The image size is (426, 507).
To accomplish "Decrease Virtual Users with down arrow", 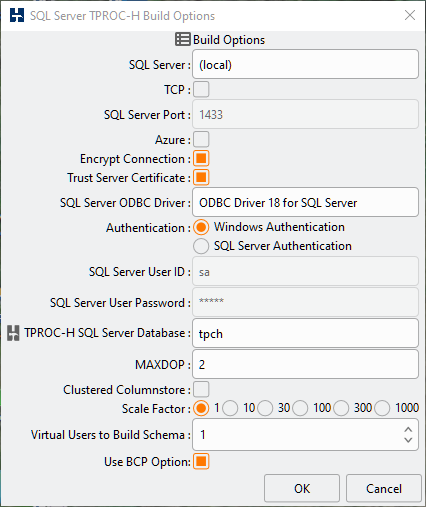I will point(408,440).
